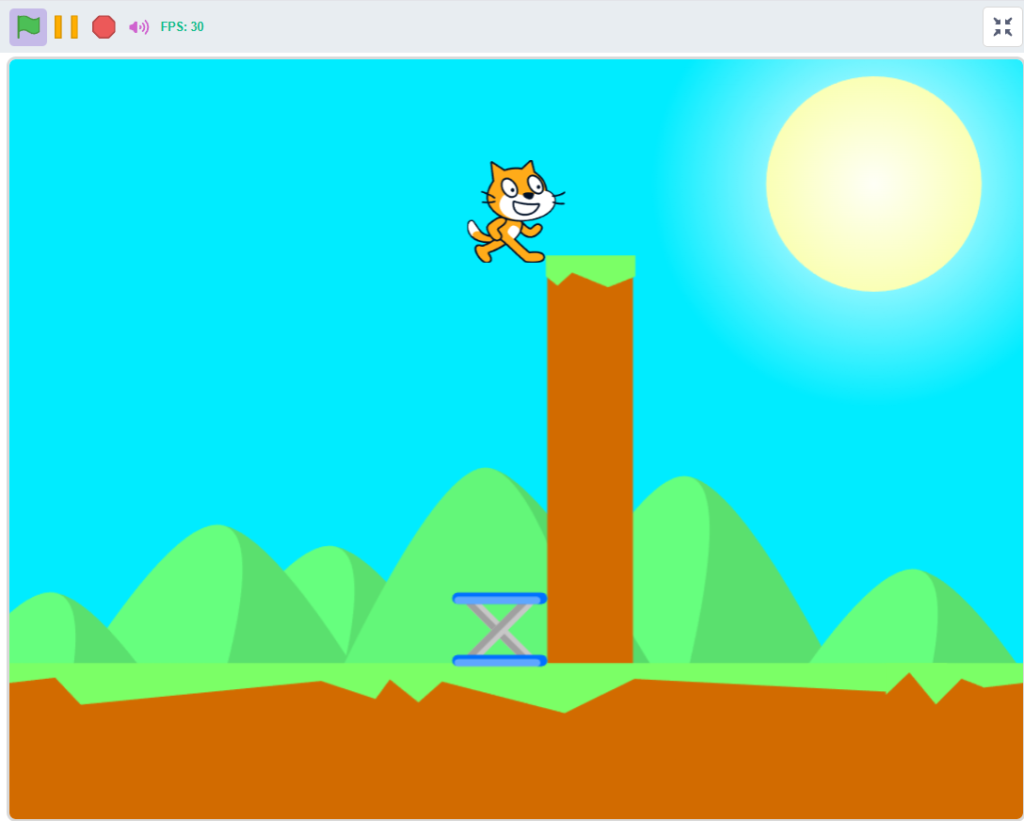1024x821 pixels.
Task: Click the gray crossed springs of the trampoline
Action: 499,629
